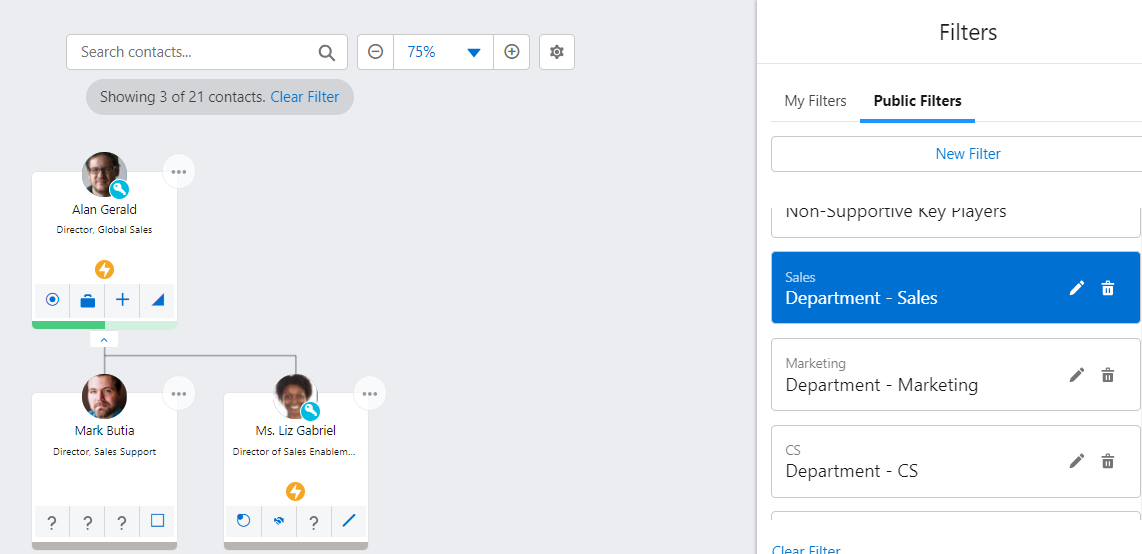The height and width of the screenshot is (554, 1142).
Task: Edit the Department - Sales filter with the pencil icon
Action: pyautogui.click(x=1076, y=288)
